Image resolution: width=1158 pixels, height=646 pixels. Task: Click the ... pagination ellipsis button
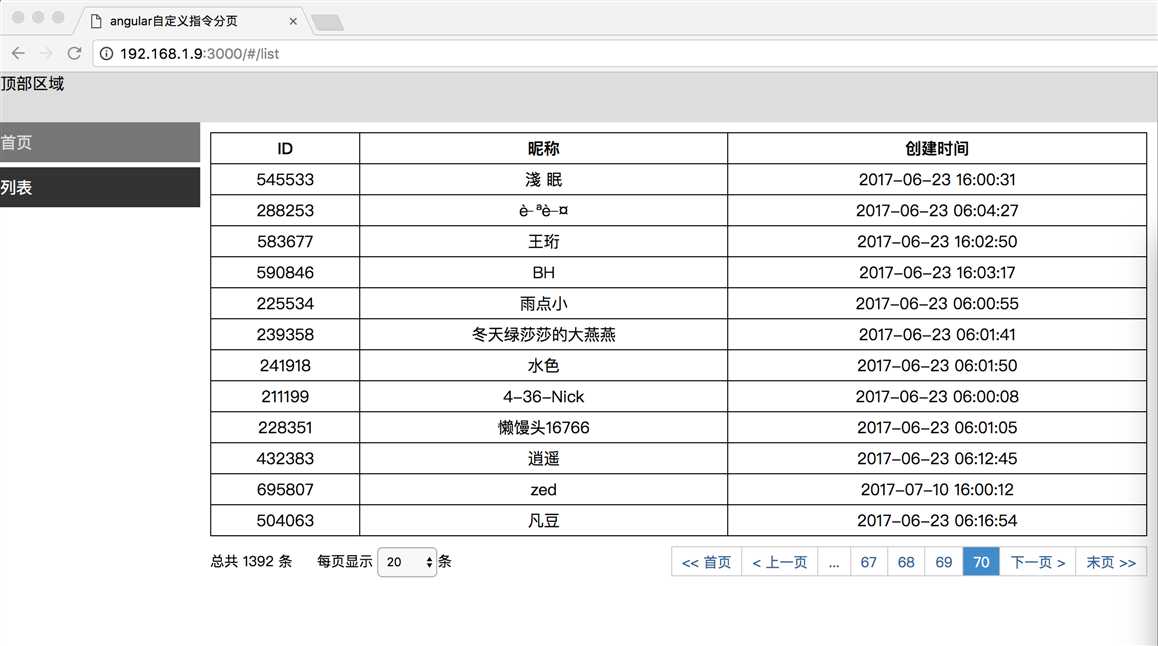834,561
